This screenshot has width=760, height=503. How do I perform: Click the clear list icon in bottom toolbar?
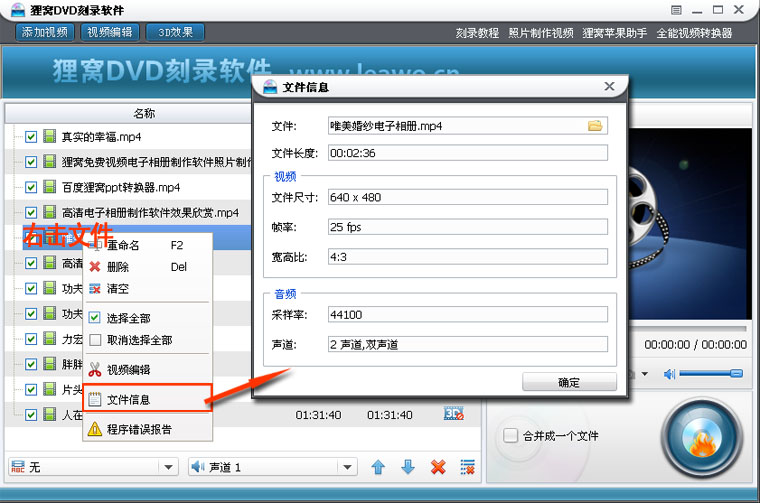coord(468,467)
